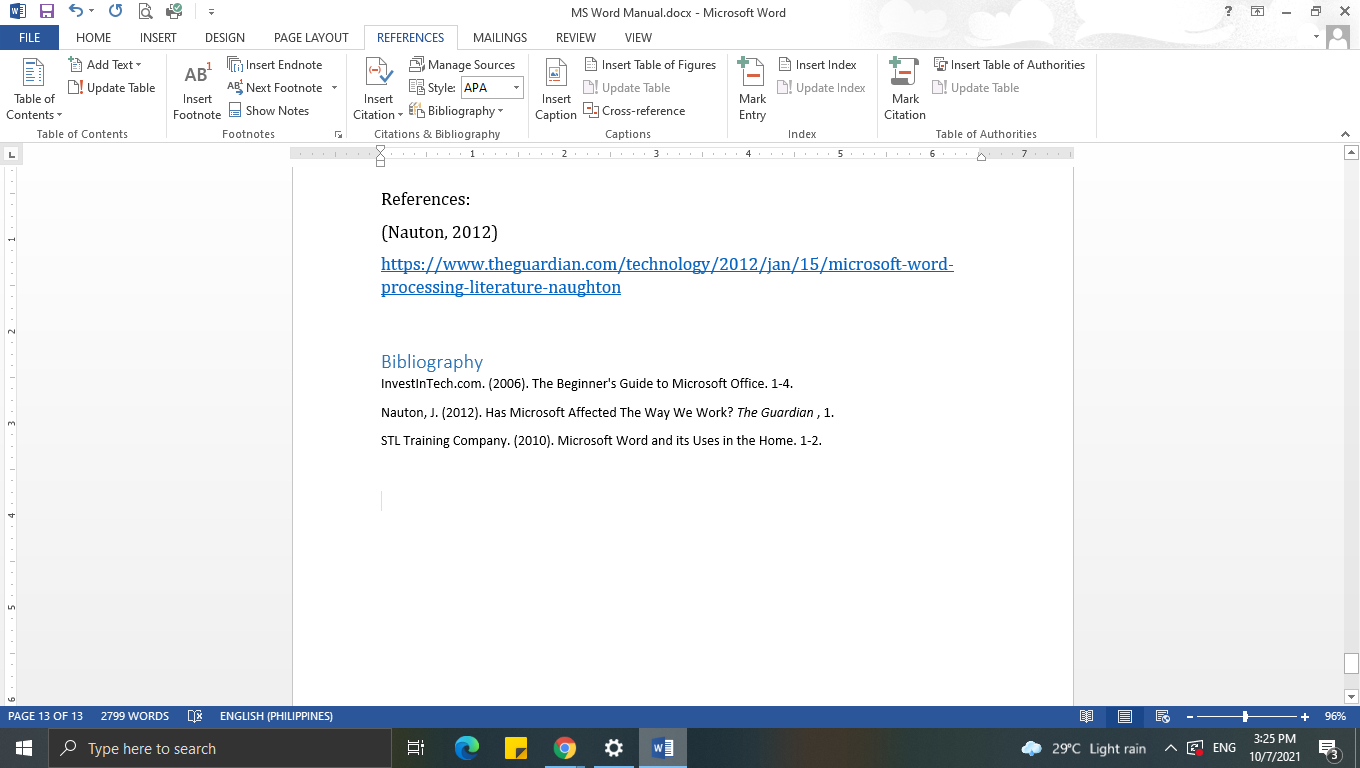Click the Insert Citation icon
This screenshot has width=1360, height=768.
click(378, 74)
